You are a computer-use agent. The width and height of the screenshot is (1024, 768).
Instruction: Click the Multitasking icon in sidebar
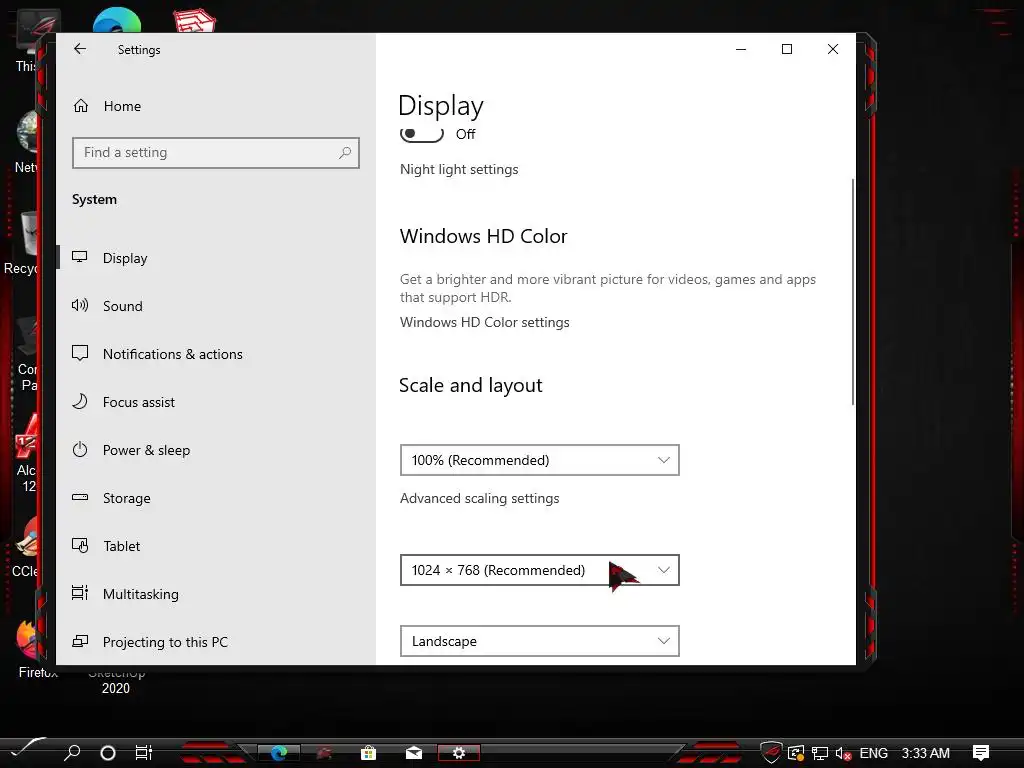(x=80, y=593)
